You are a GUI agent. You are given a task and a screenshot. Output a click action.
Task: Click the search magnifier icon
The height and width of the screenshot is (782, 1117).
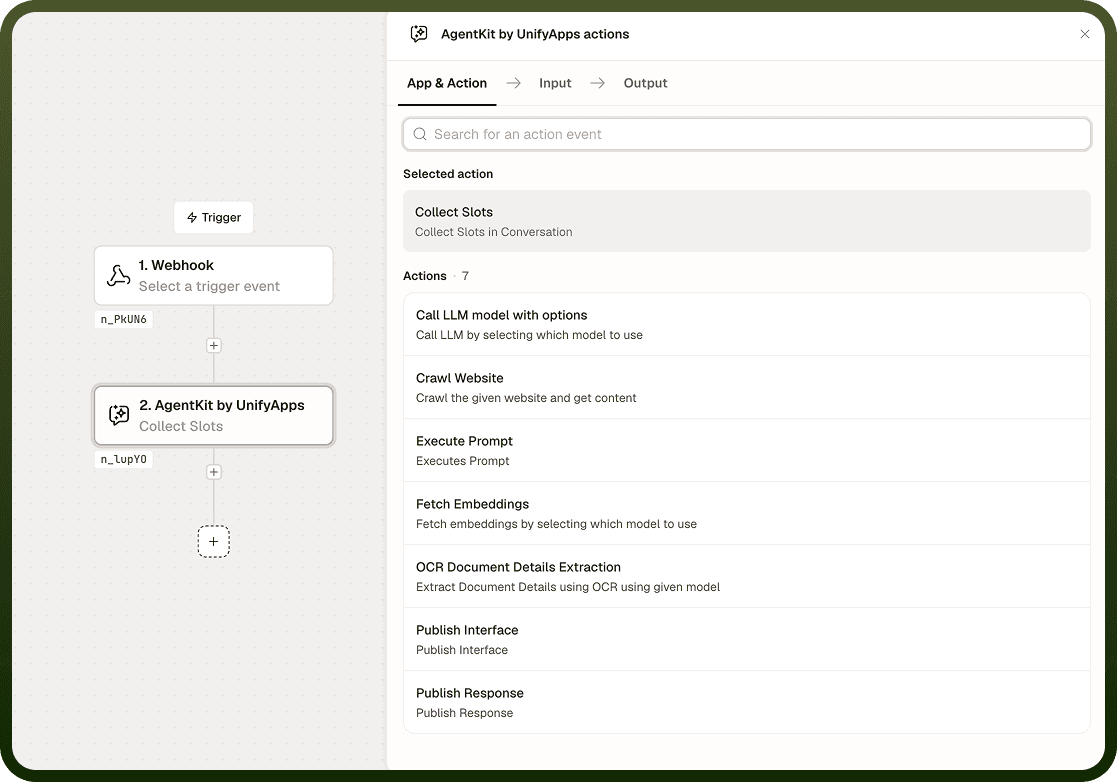(420, 134)
